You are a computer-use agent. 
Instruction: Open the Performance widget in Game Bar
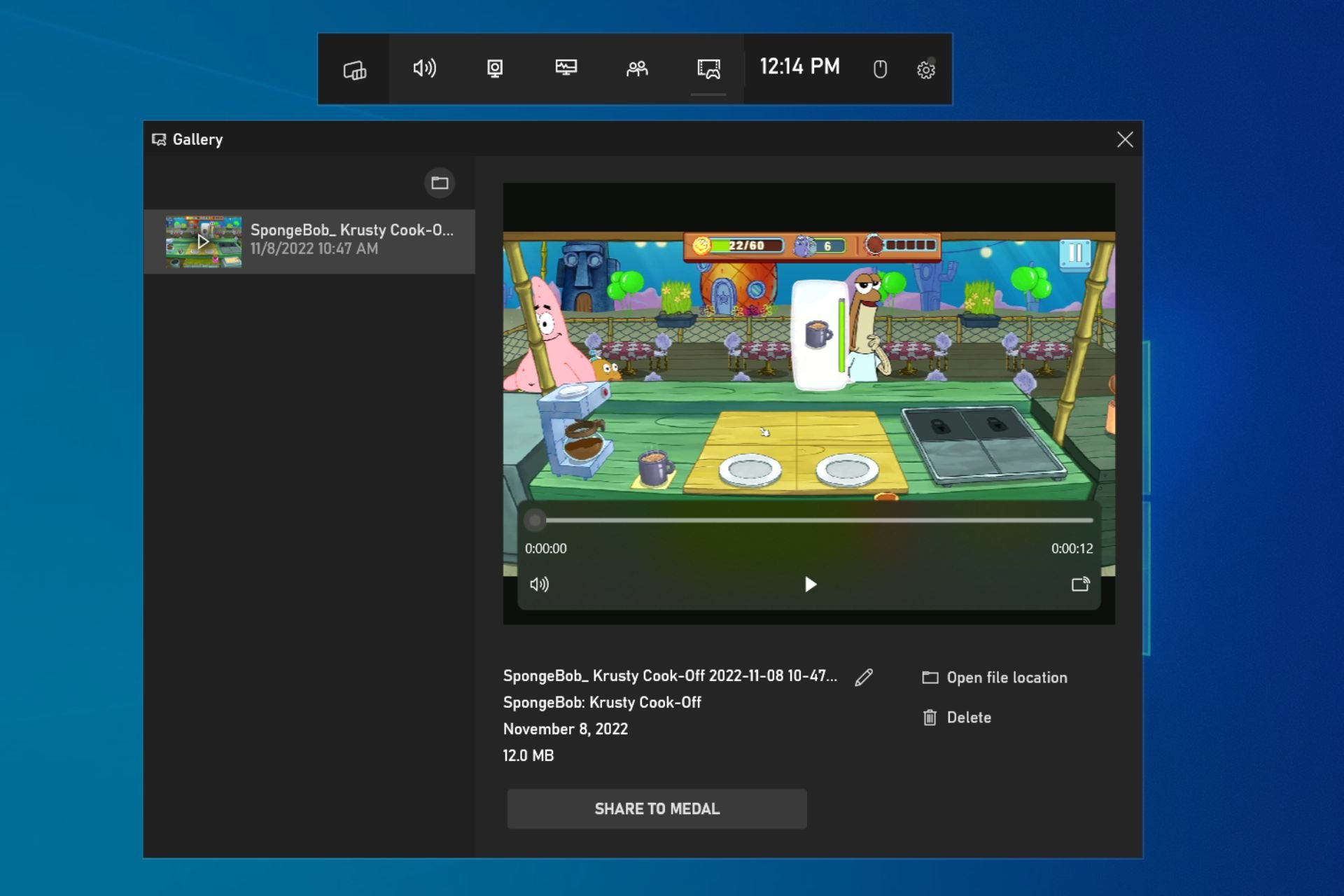(x=566, y=68)
